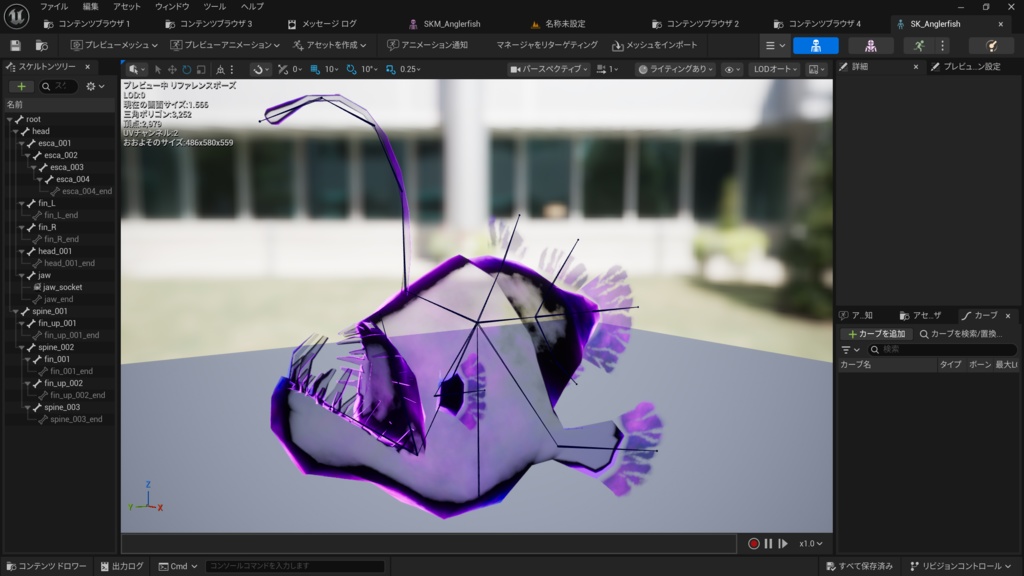Activate the translate (move) gizmo tool

click(x=172, y=69)
